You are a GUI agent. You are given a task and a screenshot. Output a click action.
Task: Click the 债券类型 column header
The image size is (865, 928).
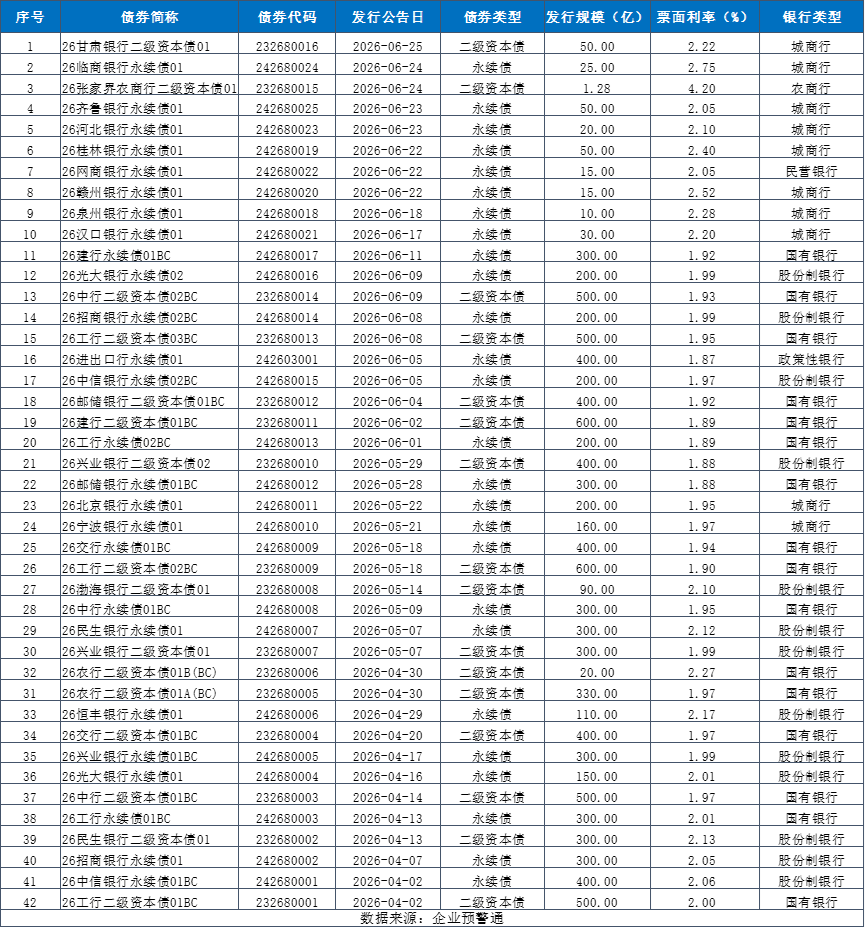(492, 17)
